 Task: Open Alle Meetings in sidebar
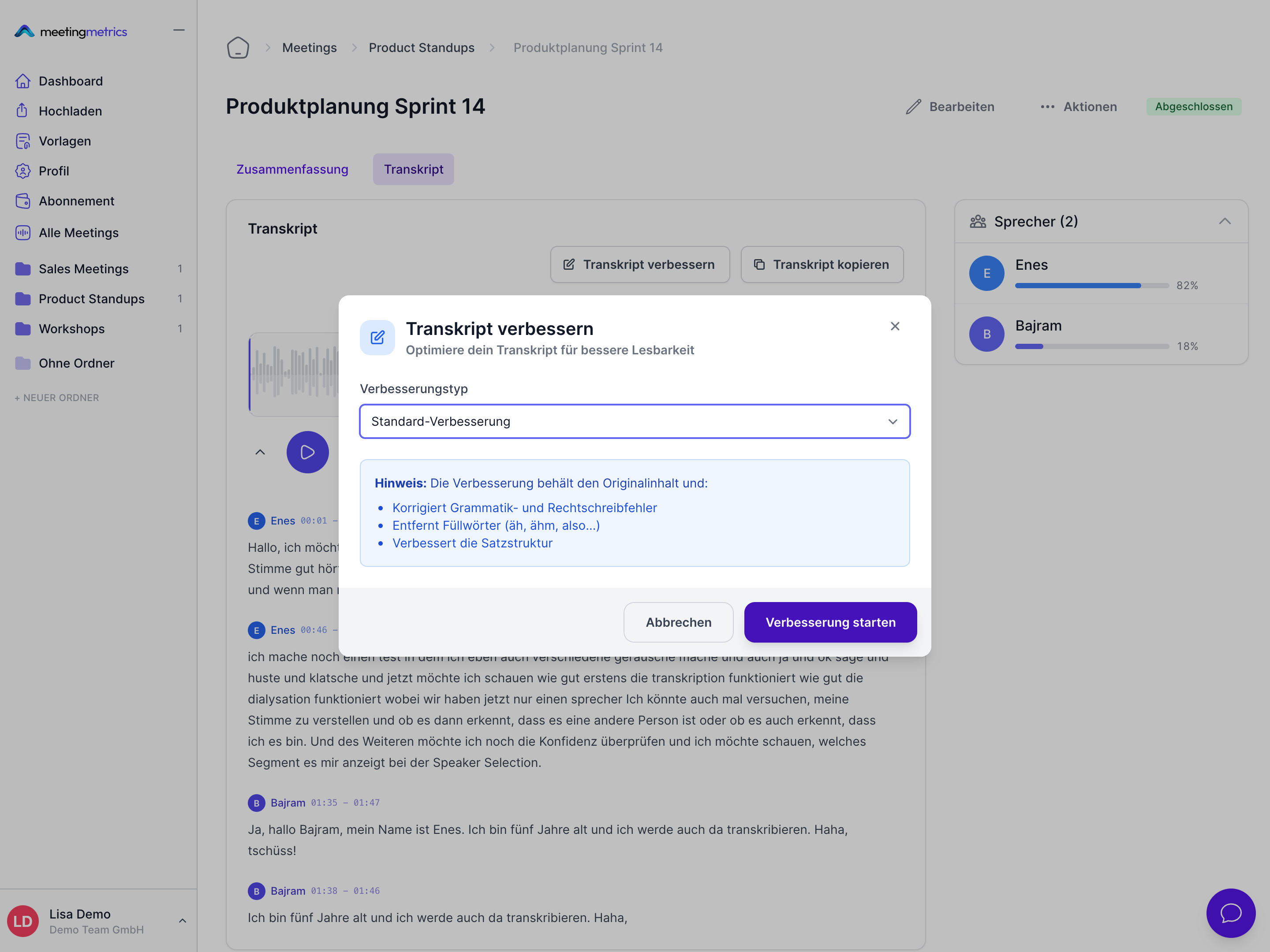click(78, 232)
